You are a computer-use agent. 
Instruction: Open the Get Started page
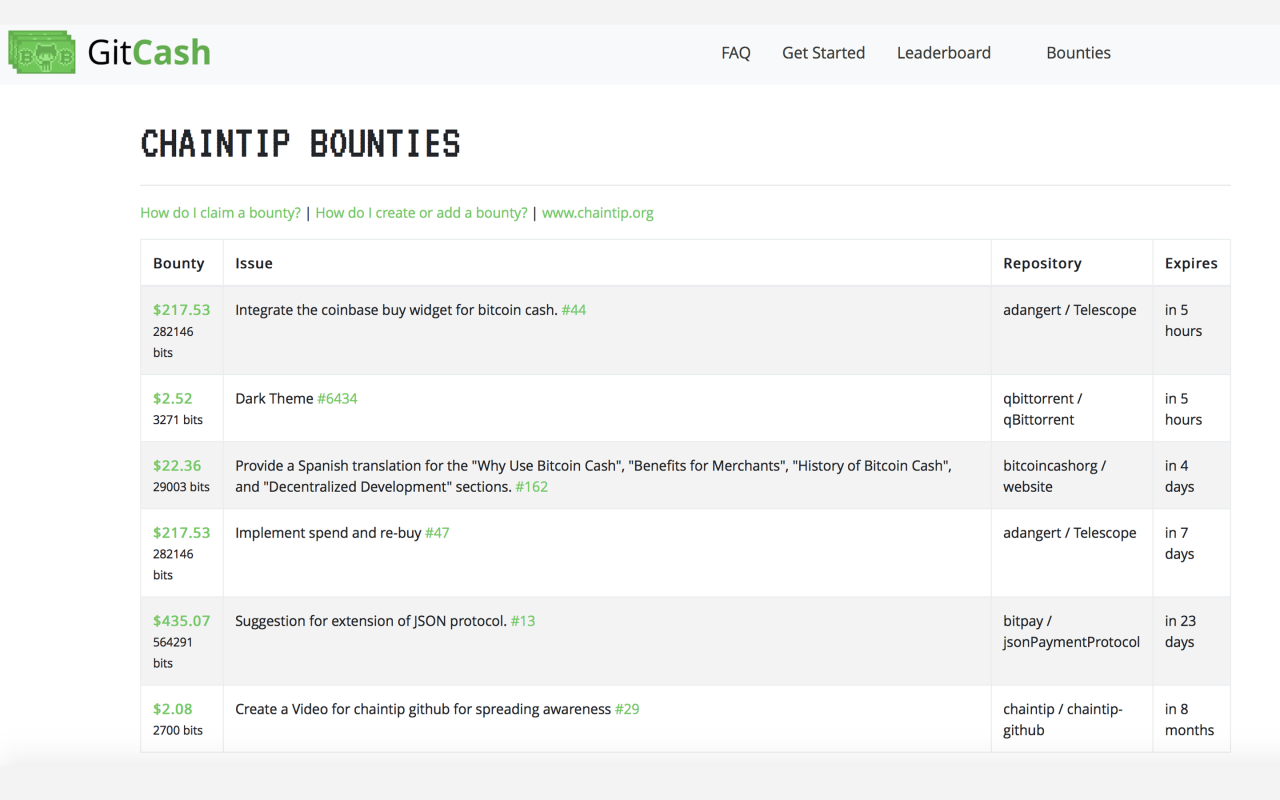823,52
